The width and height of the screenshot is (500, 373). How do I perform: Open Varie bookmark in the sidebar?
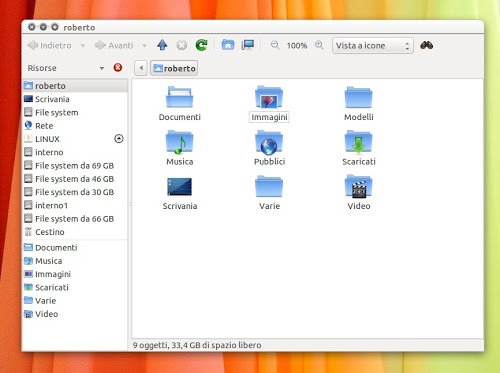pyautogui.click(x=75, y=301)
